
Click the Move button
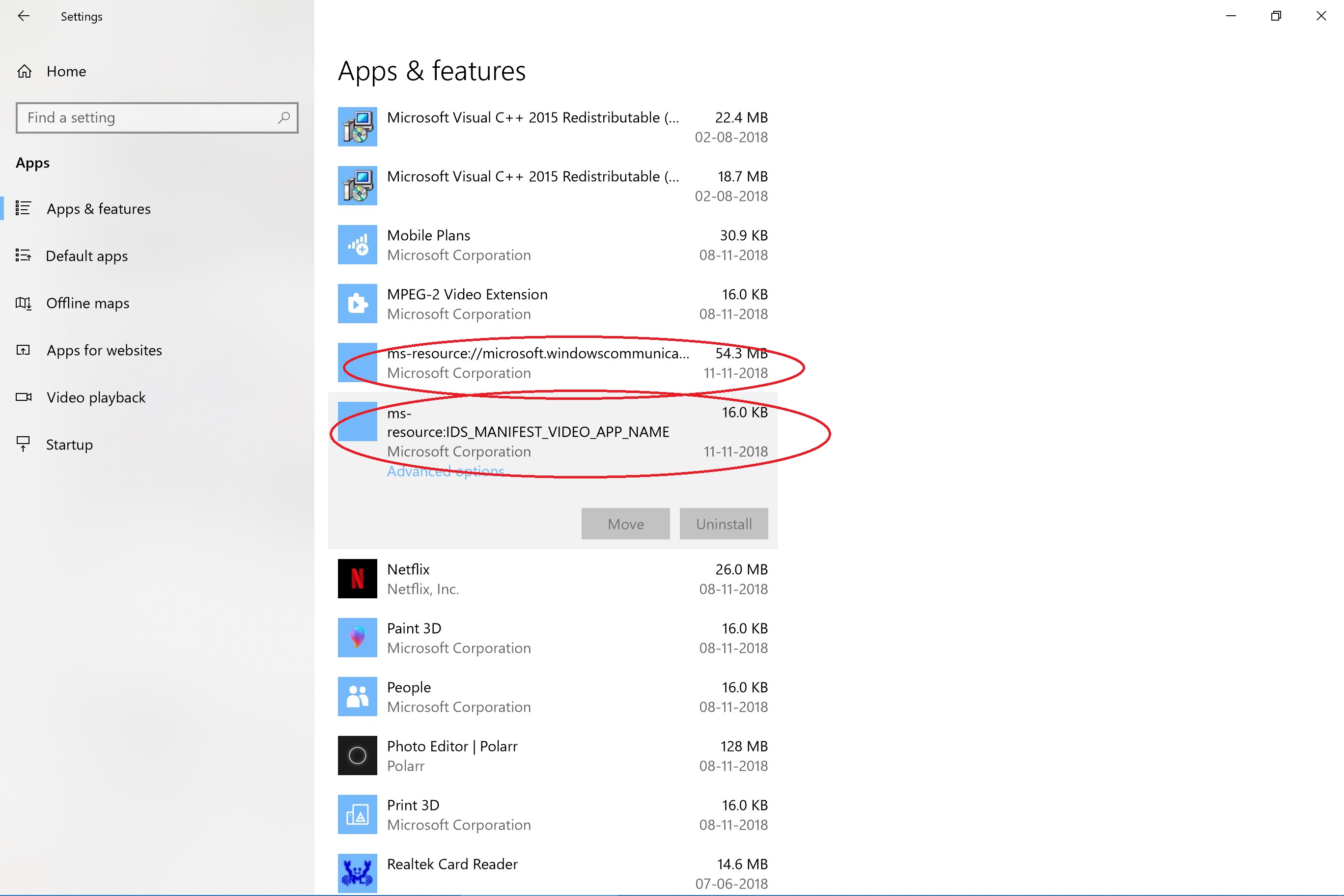(626, 524)
